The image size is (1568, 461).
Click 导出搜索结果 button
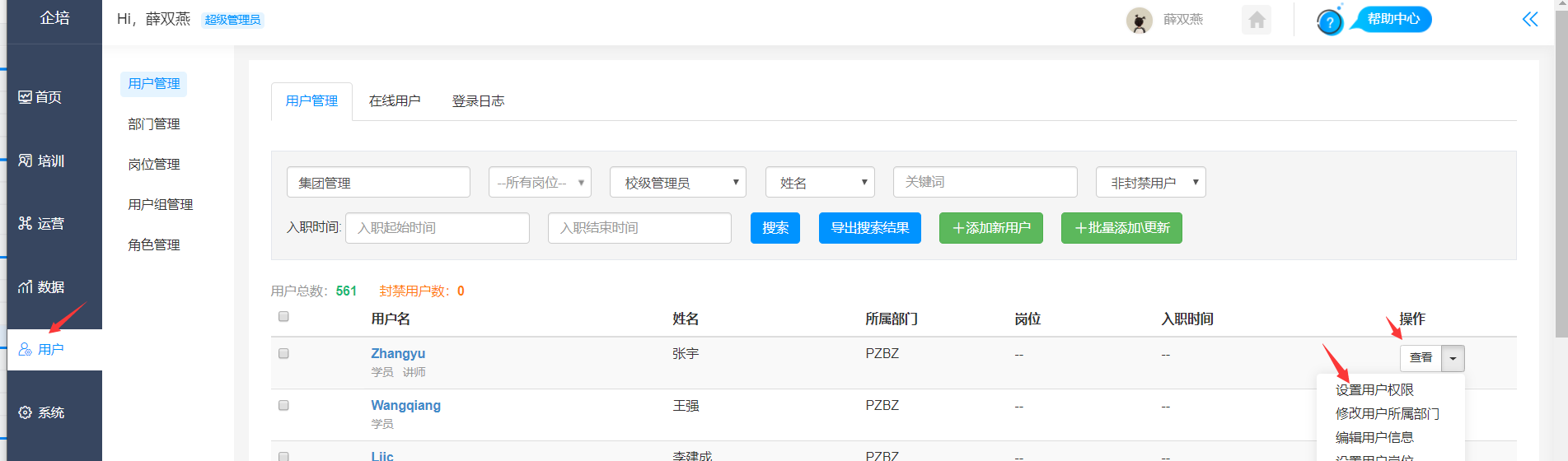[870, 228]
